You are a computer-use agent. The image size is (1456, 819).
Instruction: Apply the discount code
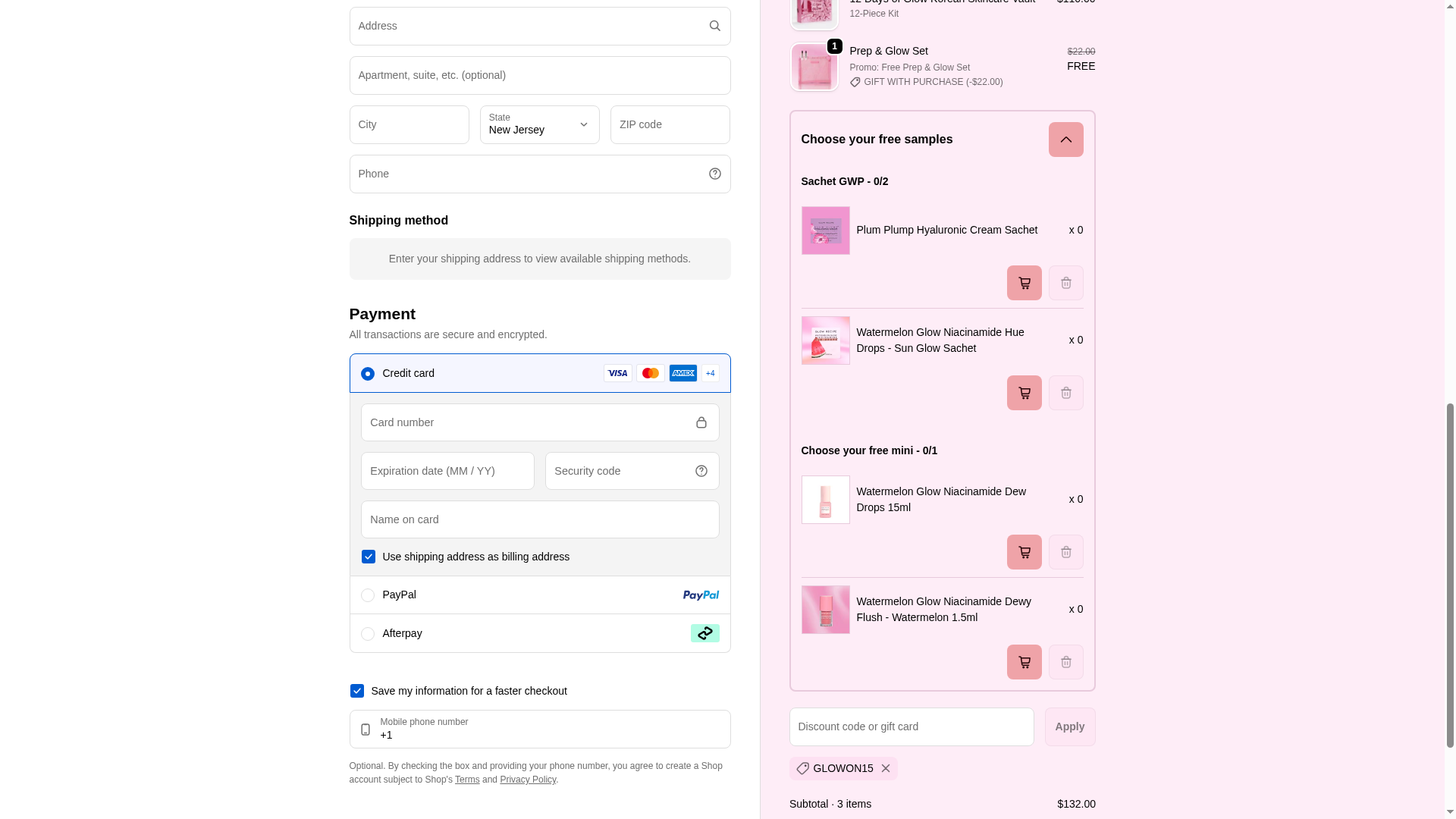[1069, 726]
